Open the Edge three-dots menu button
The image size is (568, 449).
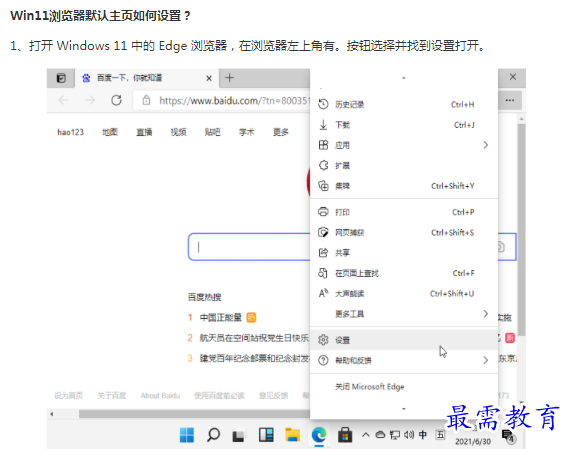(x=510, y=100)
